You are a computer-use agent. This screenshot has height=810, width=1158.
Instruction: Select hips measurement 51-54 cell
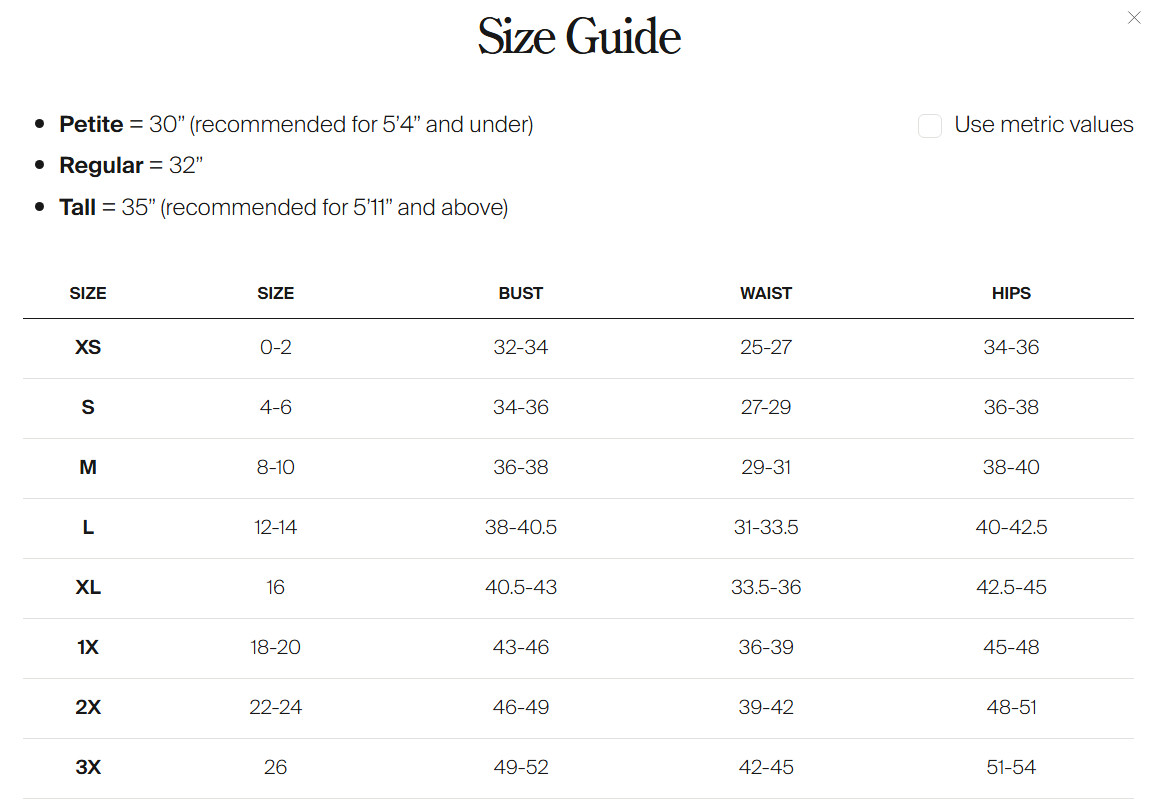pyautogui.click(x=1011, y=768)
